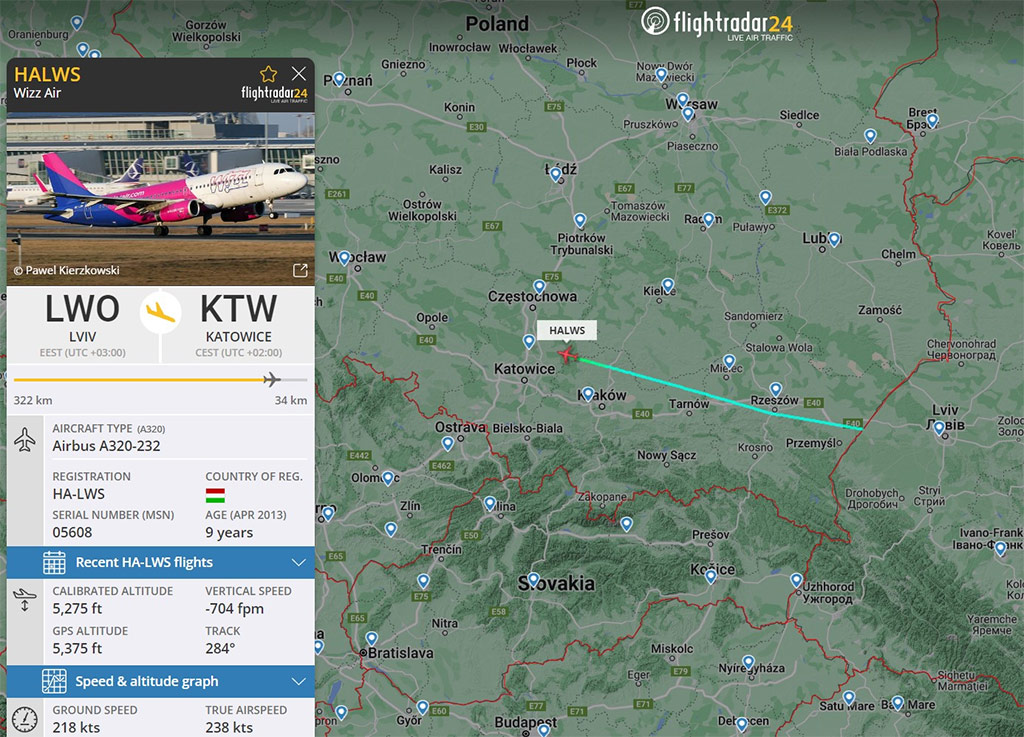Click the Rzeszów airport map marker
Screen dimensions: 1024x737
point(775,390)
